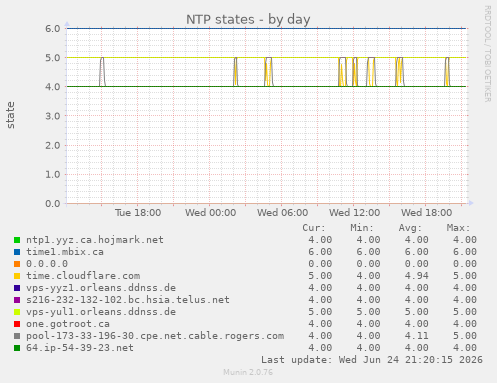Click the 3.0 y-axis tick label
The height and width of the screenshot is (383, 497).
pos(53,116)
